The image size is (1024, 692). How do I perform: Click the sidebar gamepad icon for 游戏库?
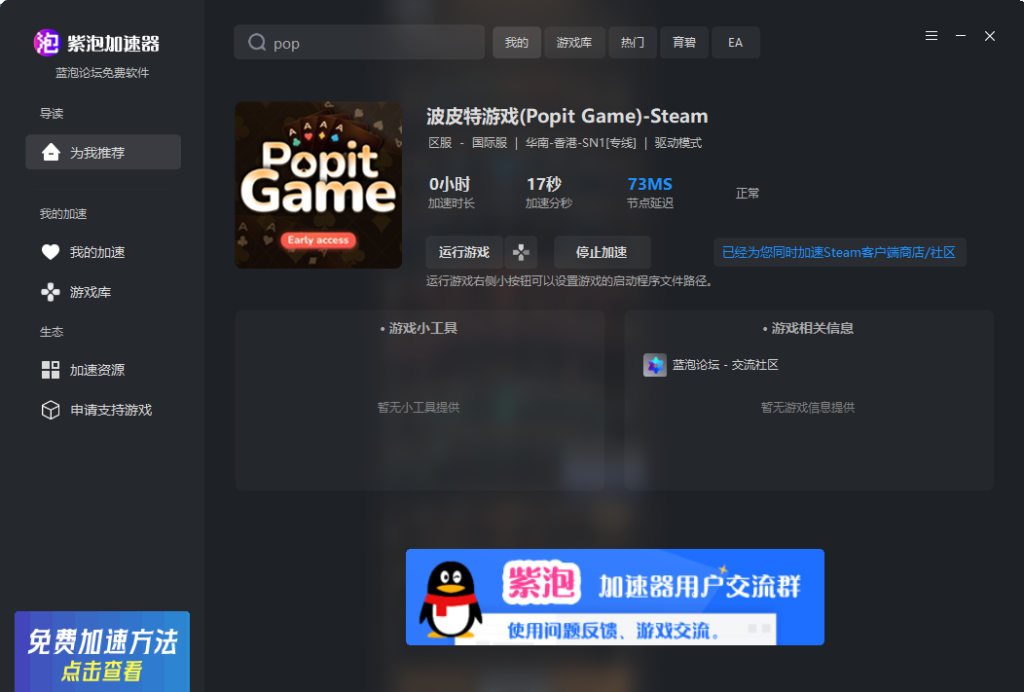coord(50,292)
